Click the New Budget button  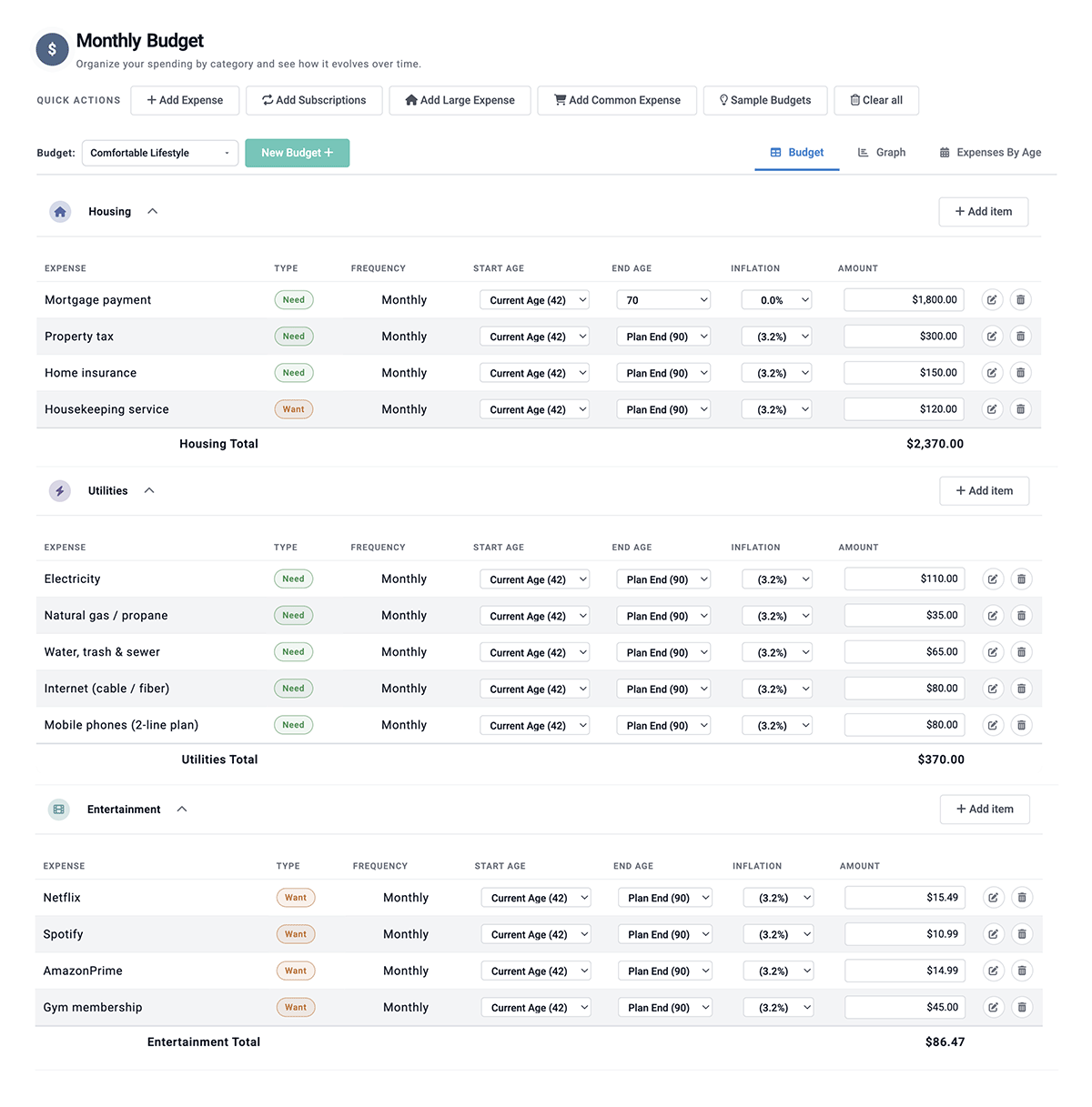tap(297, 153)
